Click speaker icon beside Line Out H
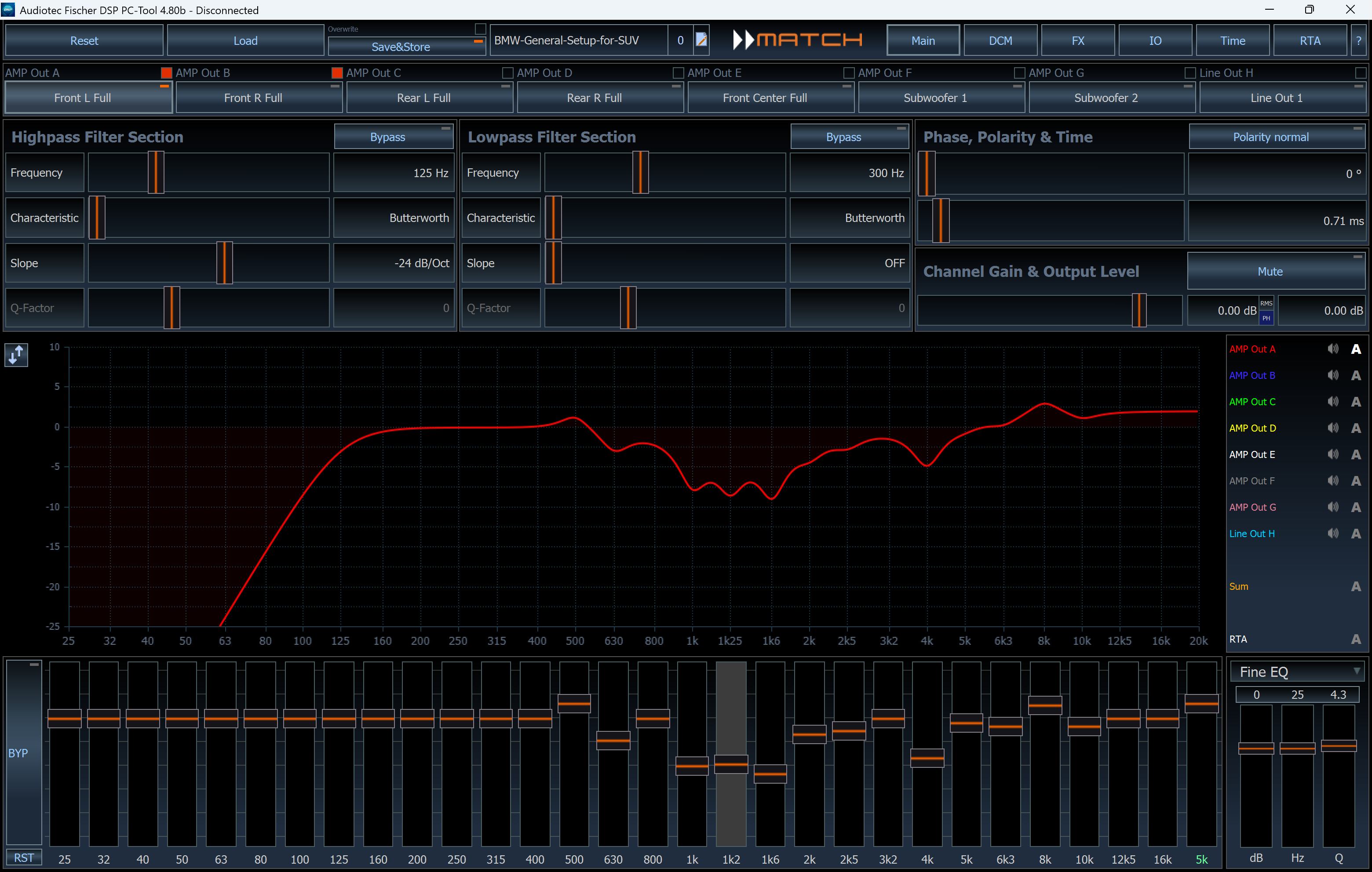The height and width of the screenshot is (872, 1372). tap(1333, 533)
